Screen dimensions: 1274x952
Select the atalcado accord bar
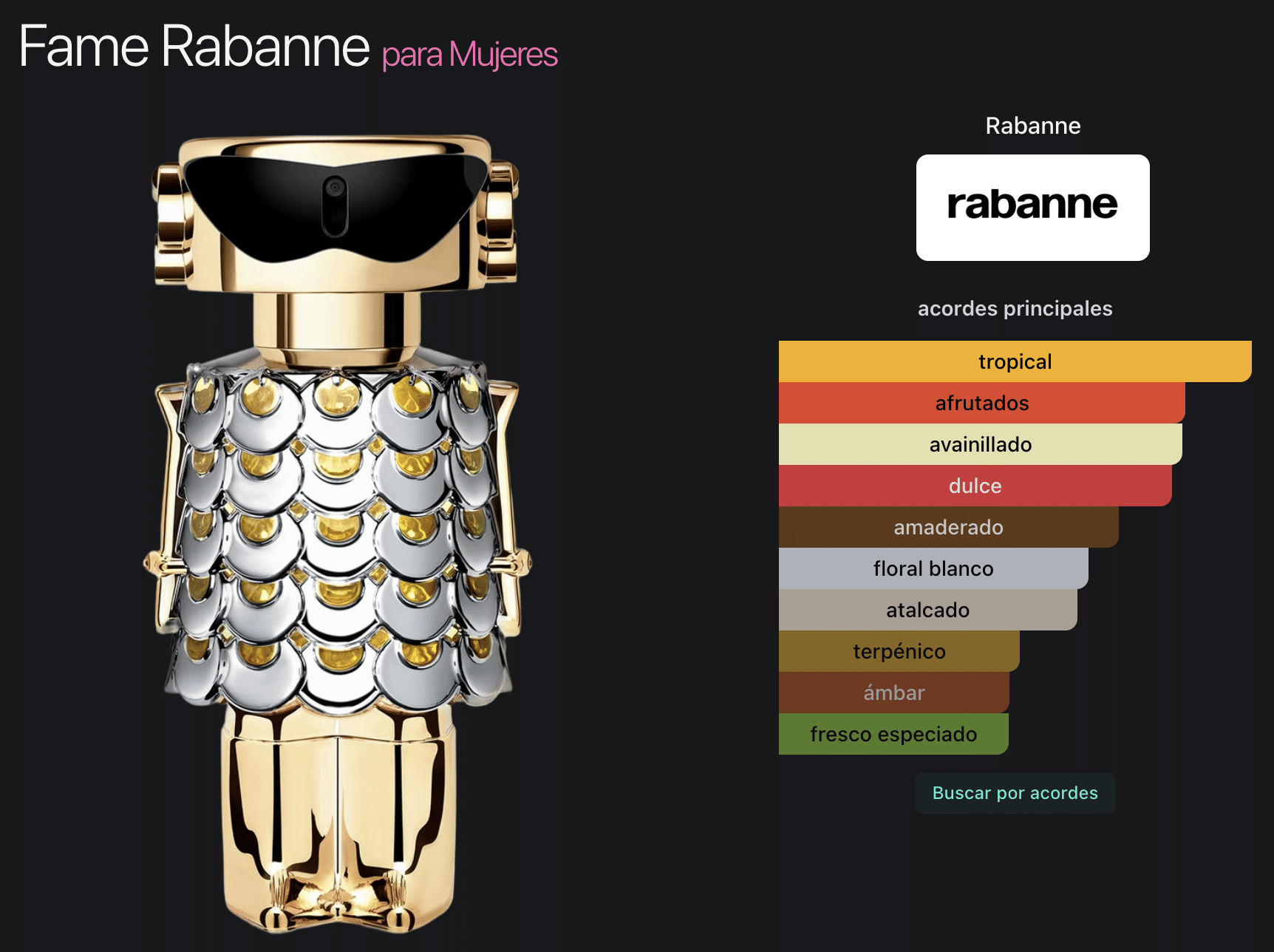click(927, 610)
